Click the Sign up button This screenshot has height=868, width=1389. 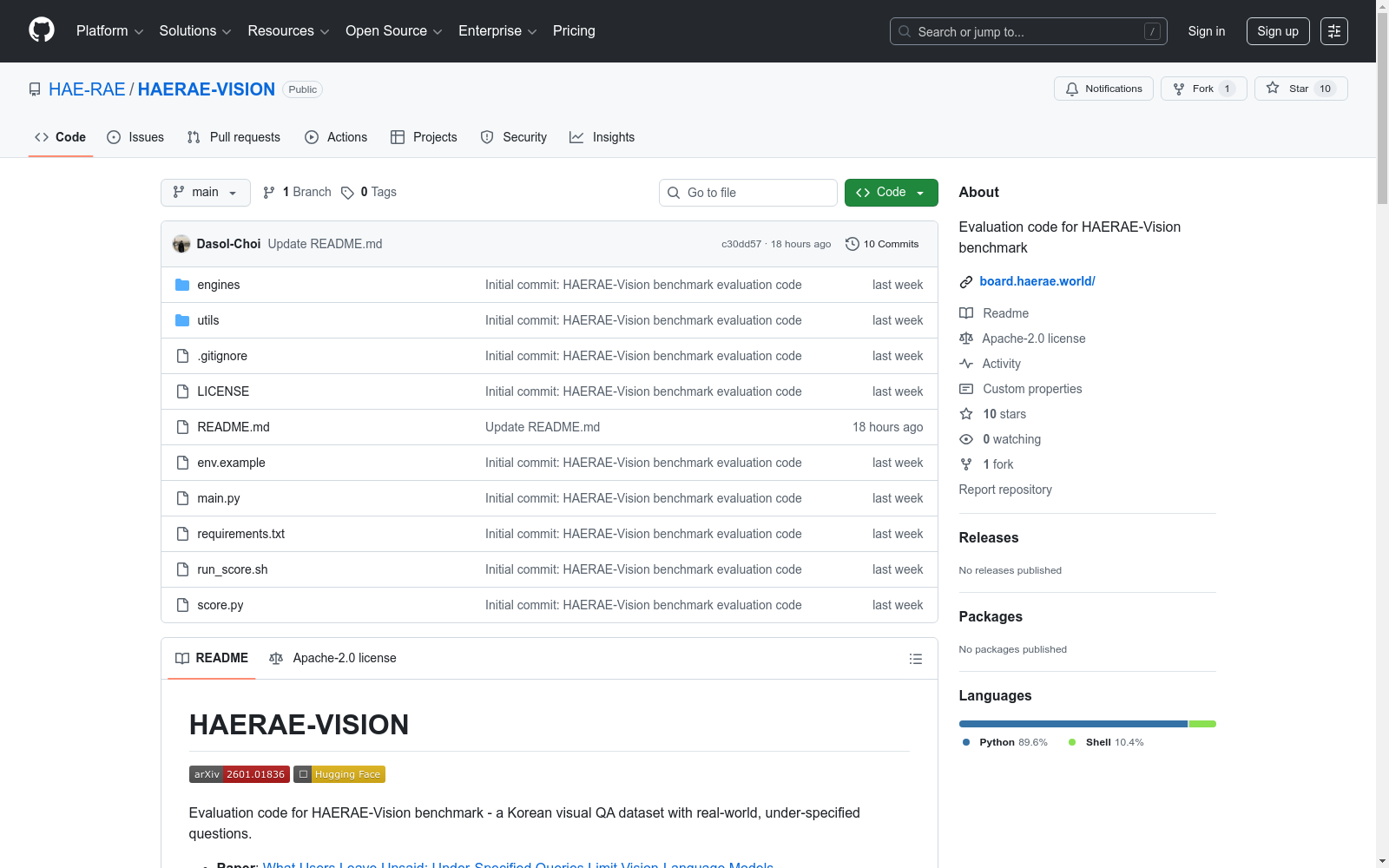click(1278, 31)
